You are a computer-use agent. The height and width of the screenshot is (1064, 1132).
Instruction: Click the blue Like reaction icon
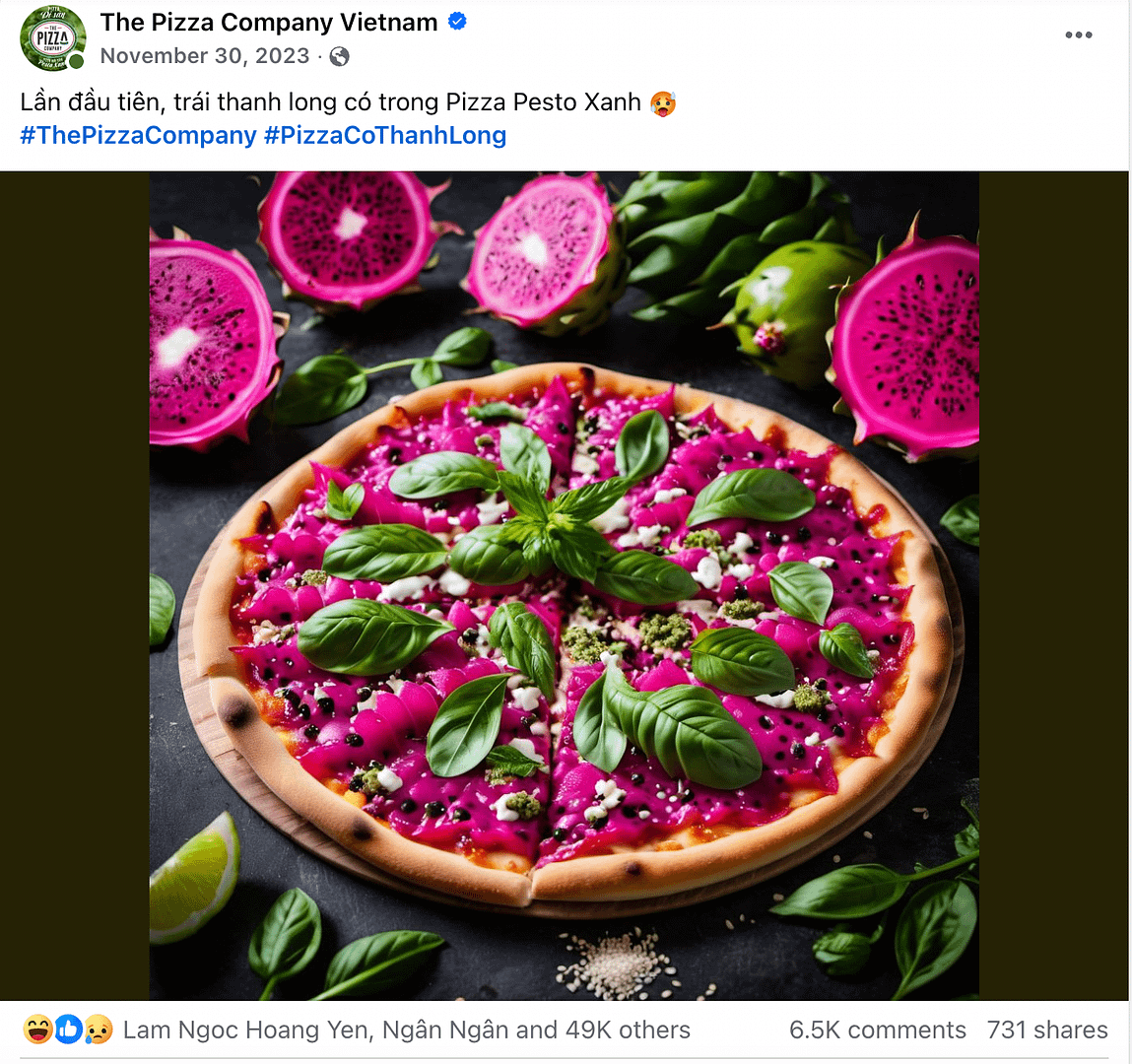click(67, 1030)
